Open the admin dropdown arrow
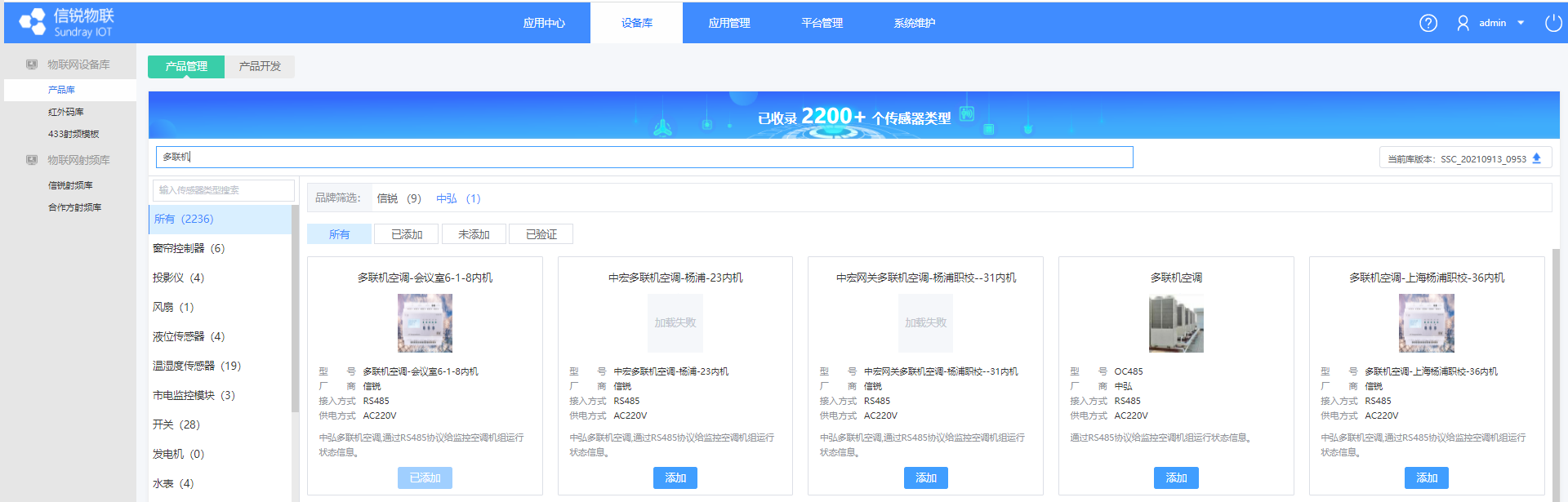Viewport: 1568px width, 502px height. pos(1521,23)
